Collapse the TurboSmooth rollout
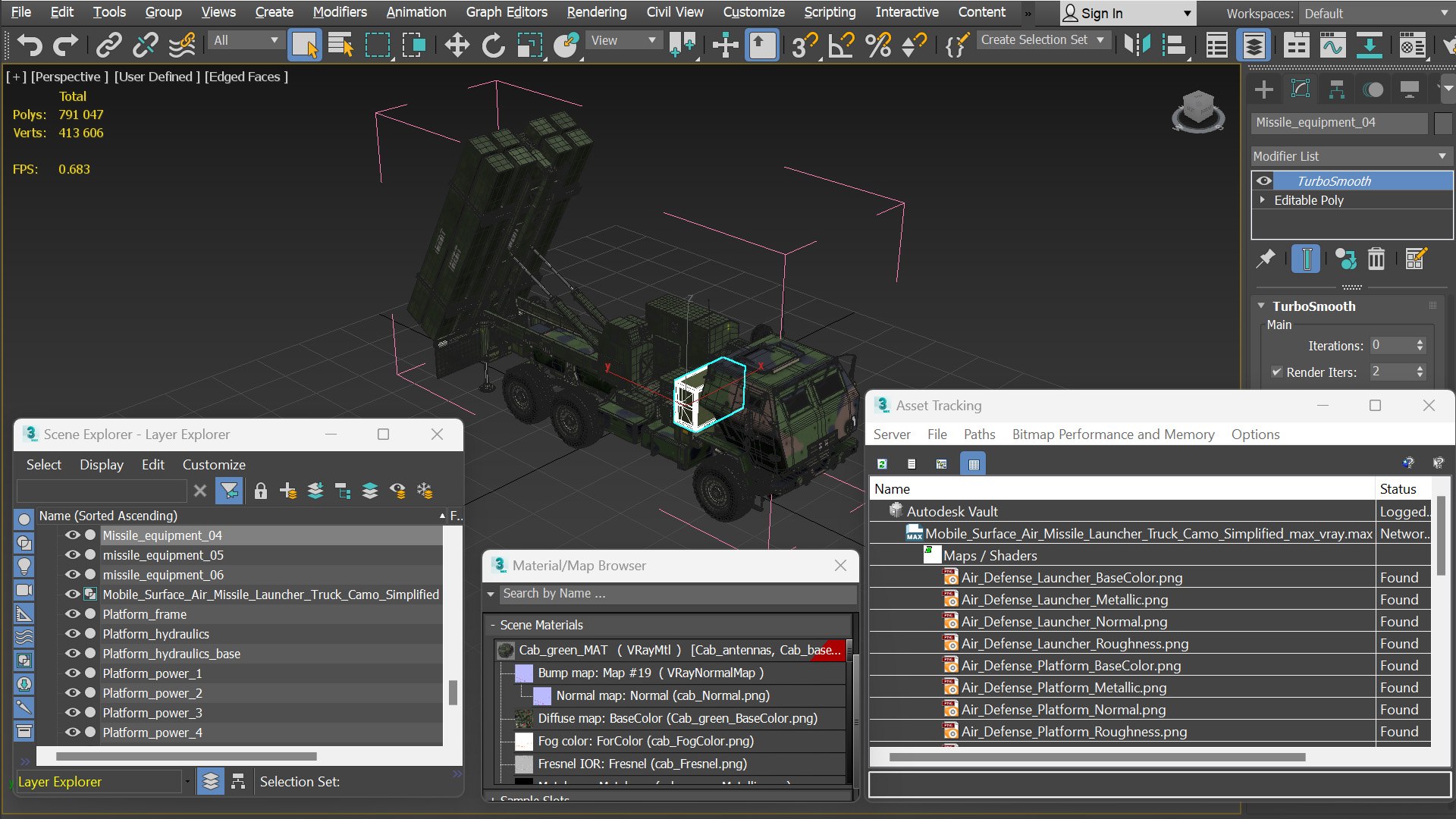 [1261, 306]
